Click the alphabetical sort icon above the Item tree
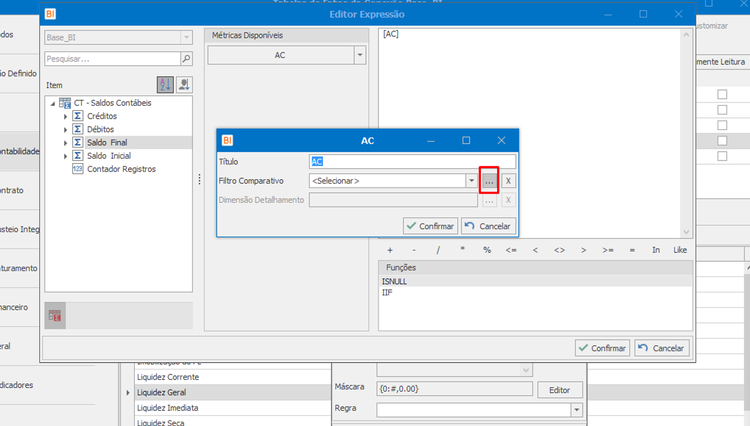Screen dimensions: 750x426 pyautogui.click(x=165, y=85)
